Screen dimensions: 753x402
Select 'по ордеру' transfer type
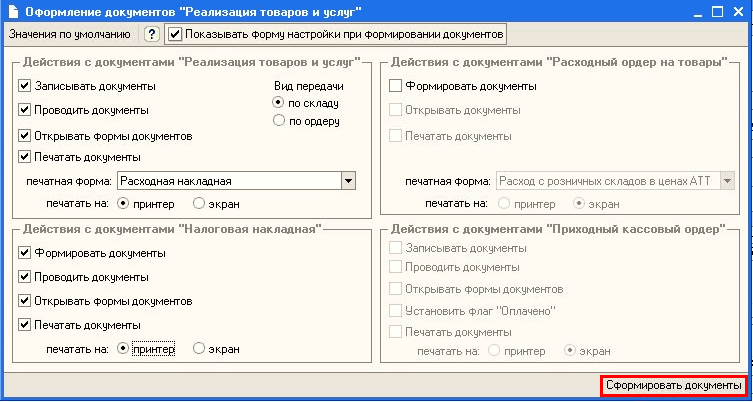click(279, 121)
